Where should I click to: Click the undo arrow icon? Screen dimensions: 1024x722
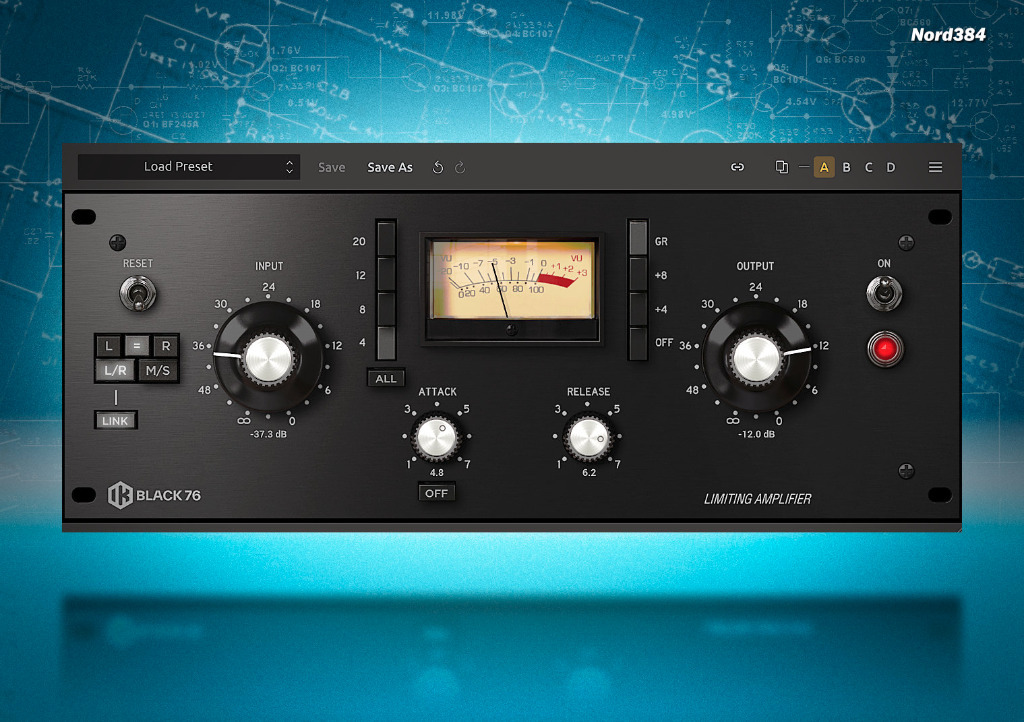(438, 168)
